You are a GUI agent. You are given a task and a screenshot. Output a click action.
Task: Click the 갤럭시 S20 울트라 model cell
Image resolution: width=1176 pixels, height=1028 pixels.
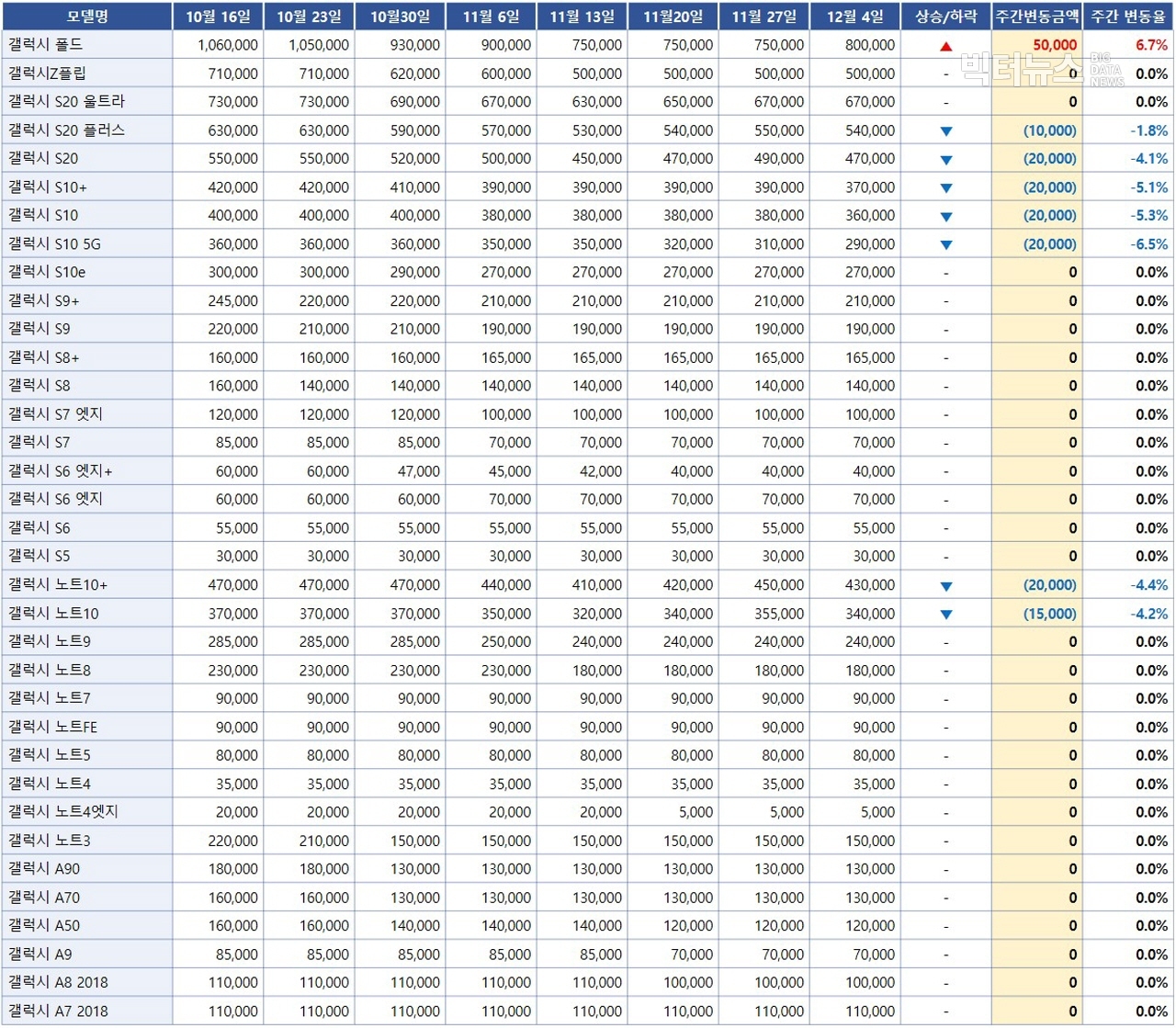(86, 101)
